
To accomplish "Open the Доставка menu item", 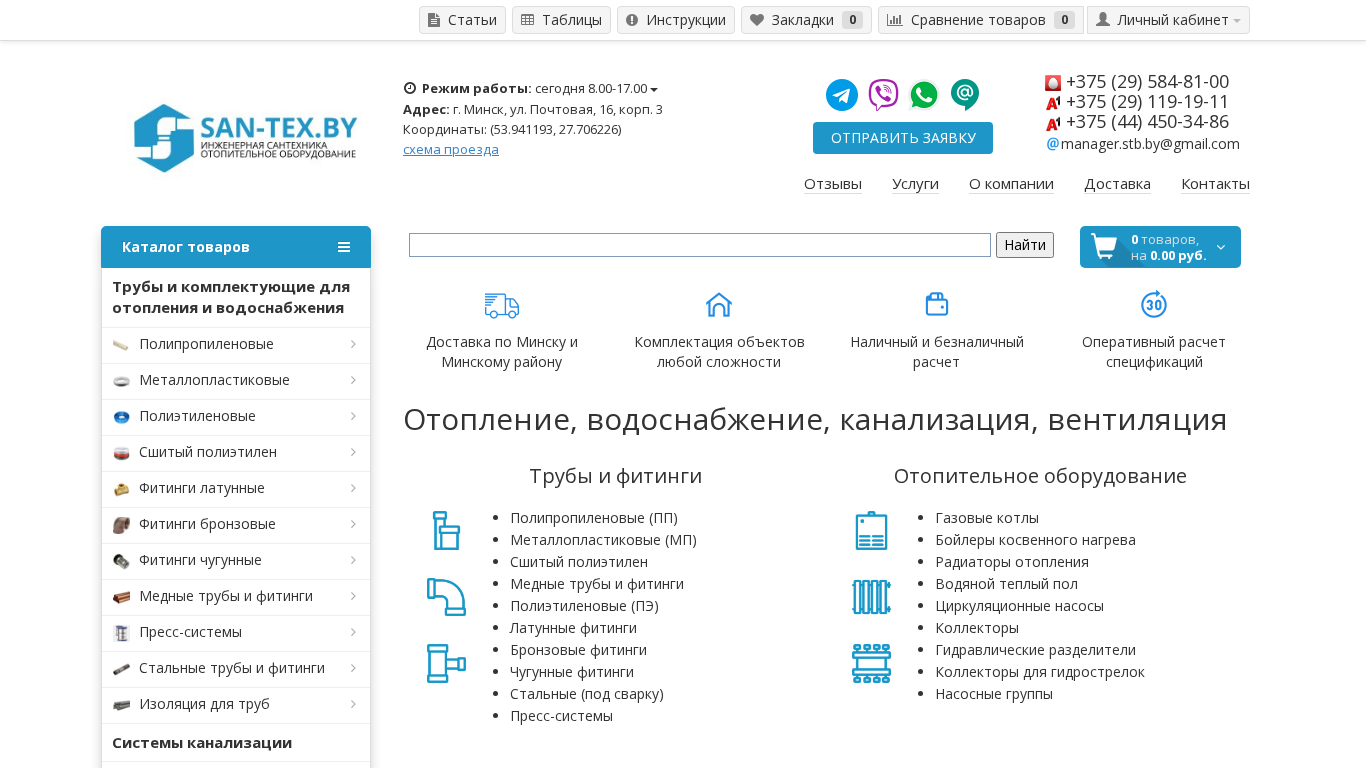I will coord(1117,184).
